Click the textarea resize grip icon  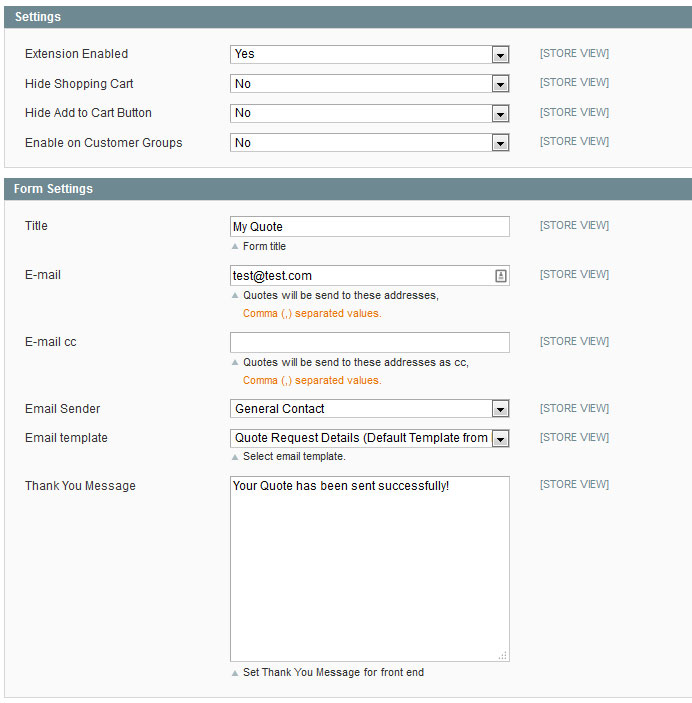pos(503,655)
